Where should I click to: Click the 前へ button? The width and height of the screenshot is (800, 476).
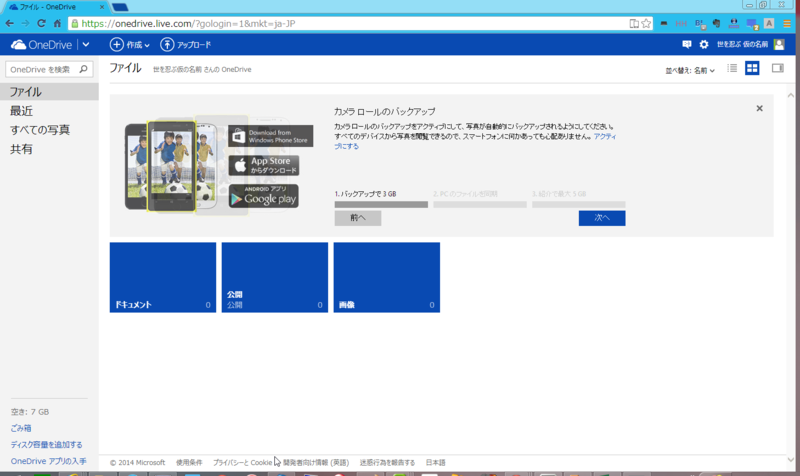click(x=358, y=218)
